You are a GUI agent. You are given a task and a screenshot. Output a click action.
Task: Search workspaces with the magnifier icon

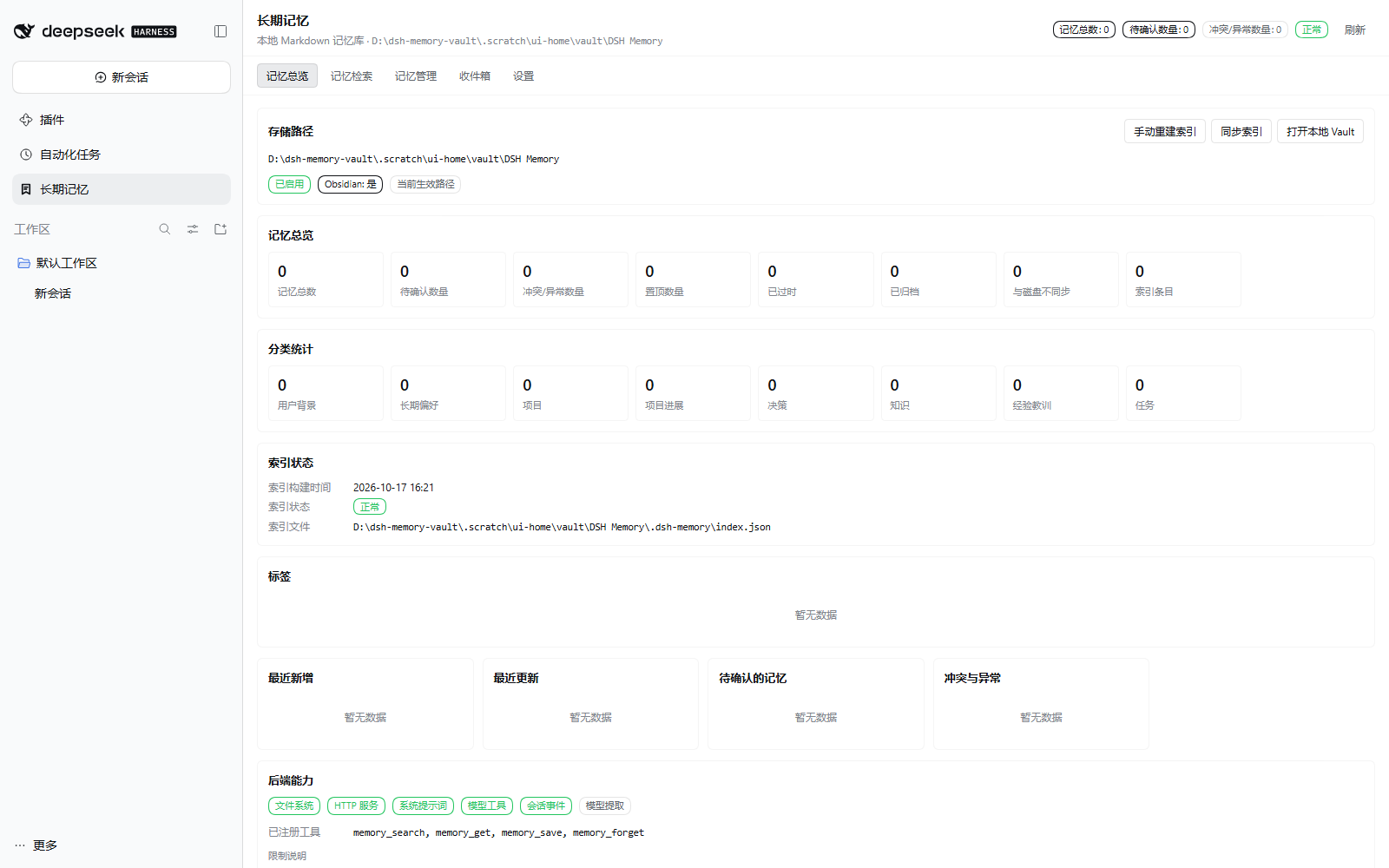[165, 229]
